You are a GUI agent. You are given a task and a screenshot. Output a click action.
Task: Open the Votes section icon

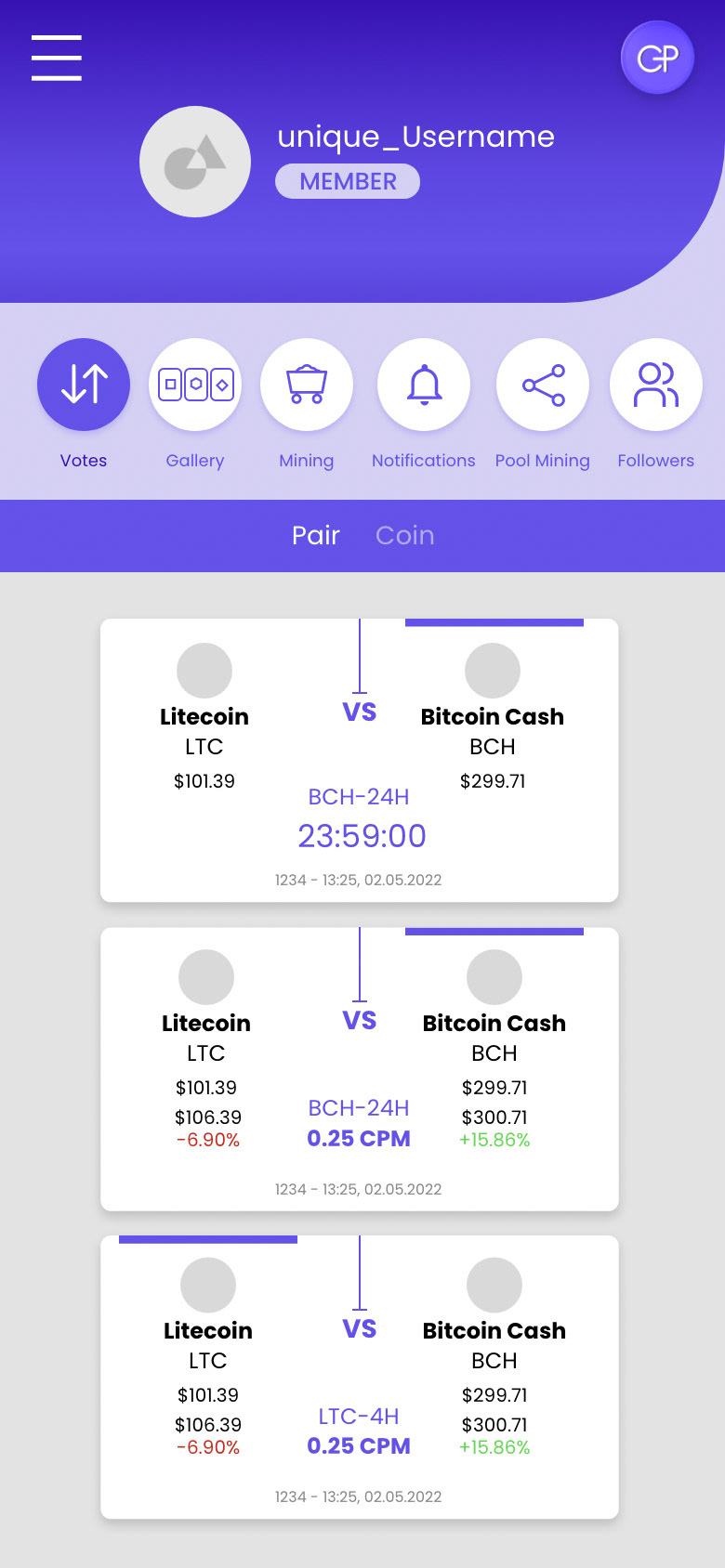click(84, 385)
